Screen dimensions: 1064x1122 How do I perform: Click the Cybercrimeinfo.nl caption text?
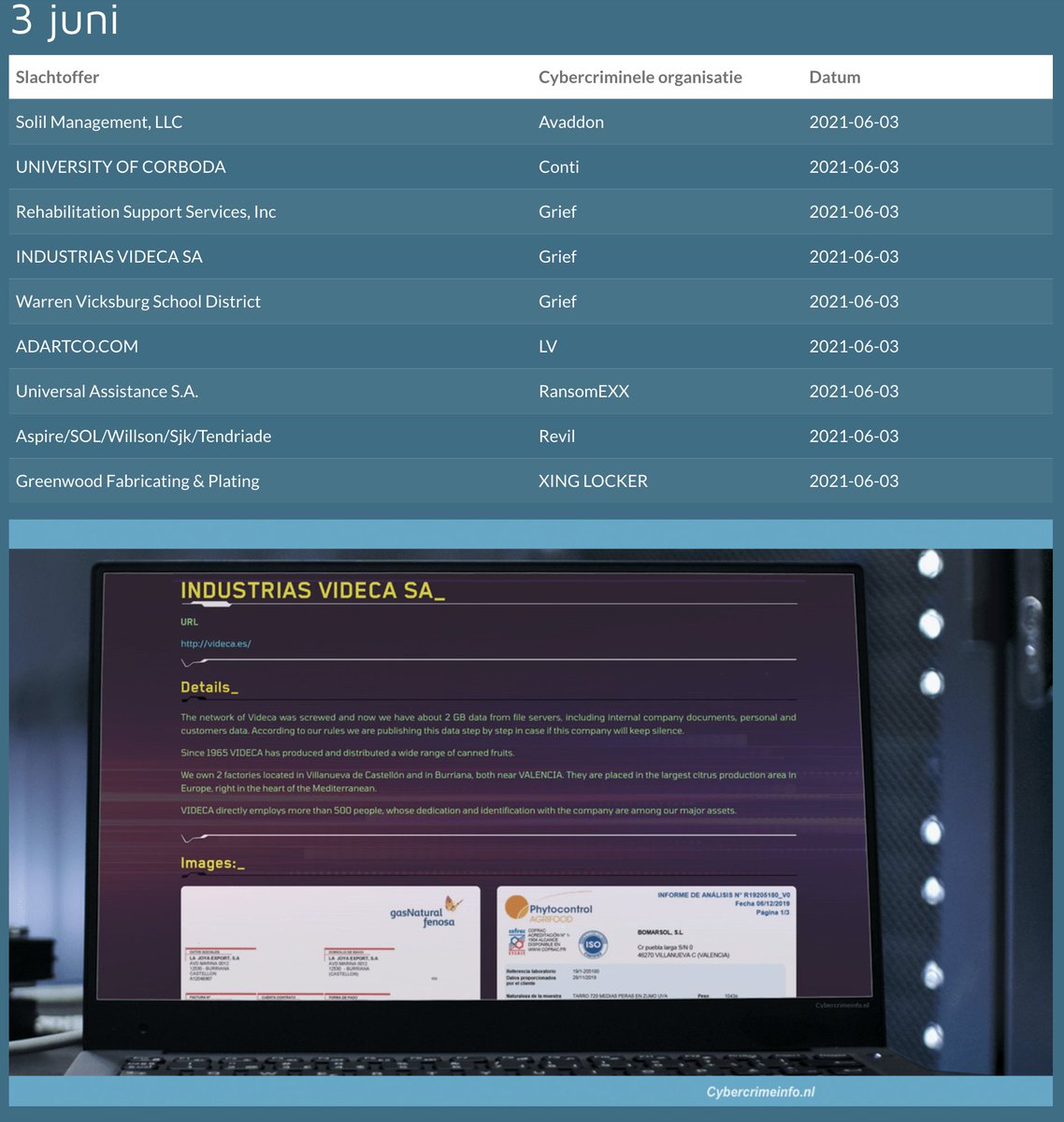click(x=760, y=1092)
